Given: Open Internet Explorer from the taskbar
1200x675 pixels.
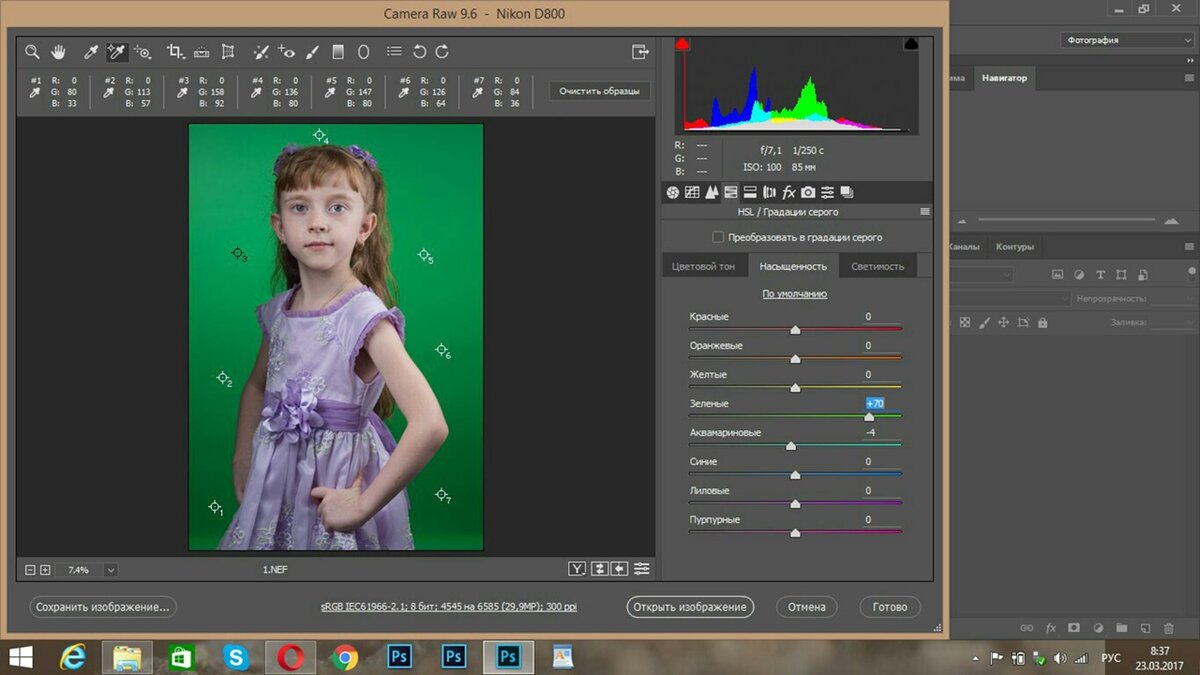Looking at the screenshot, I should point(72,657).
